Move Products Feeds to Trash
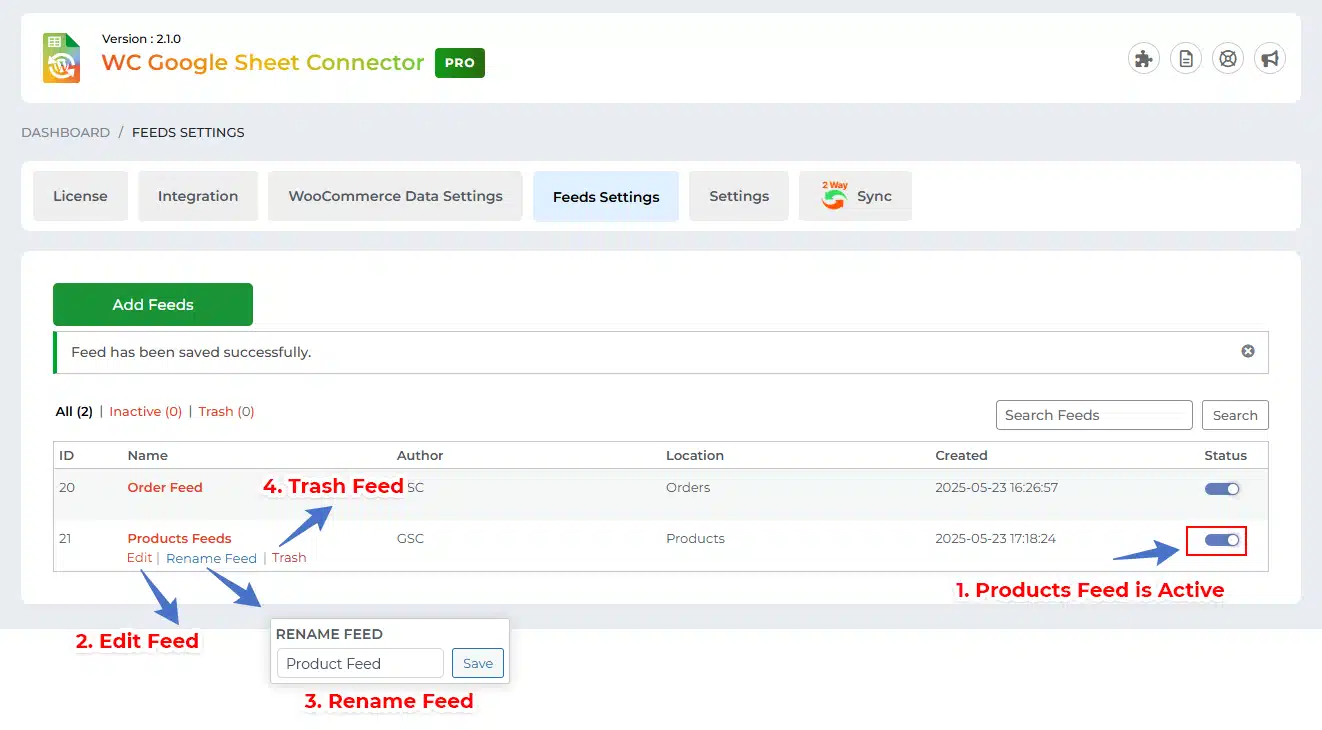The image size is (1322, 730). [289, 558]
